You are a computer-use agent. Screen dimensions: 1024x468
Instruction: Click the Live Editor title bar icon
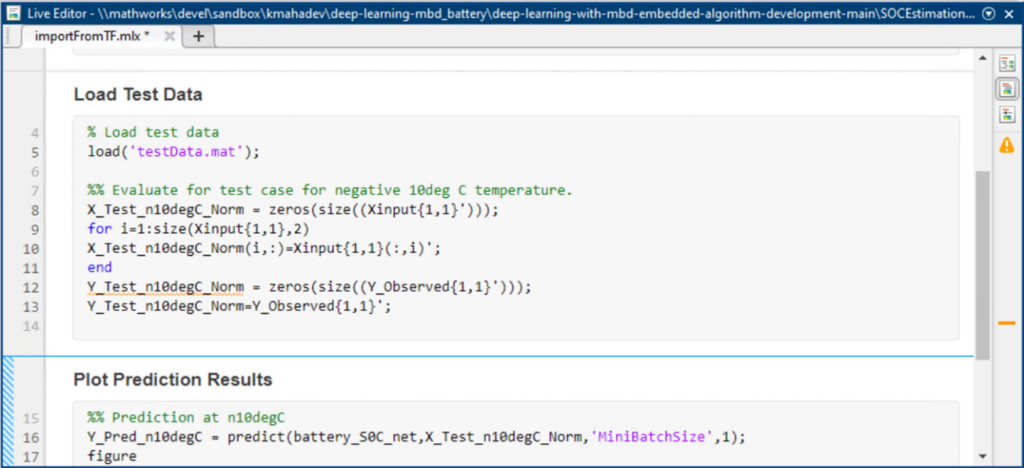[12, 14]
